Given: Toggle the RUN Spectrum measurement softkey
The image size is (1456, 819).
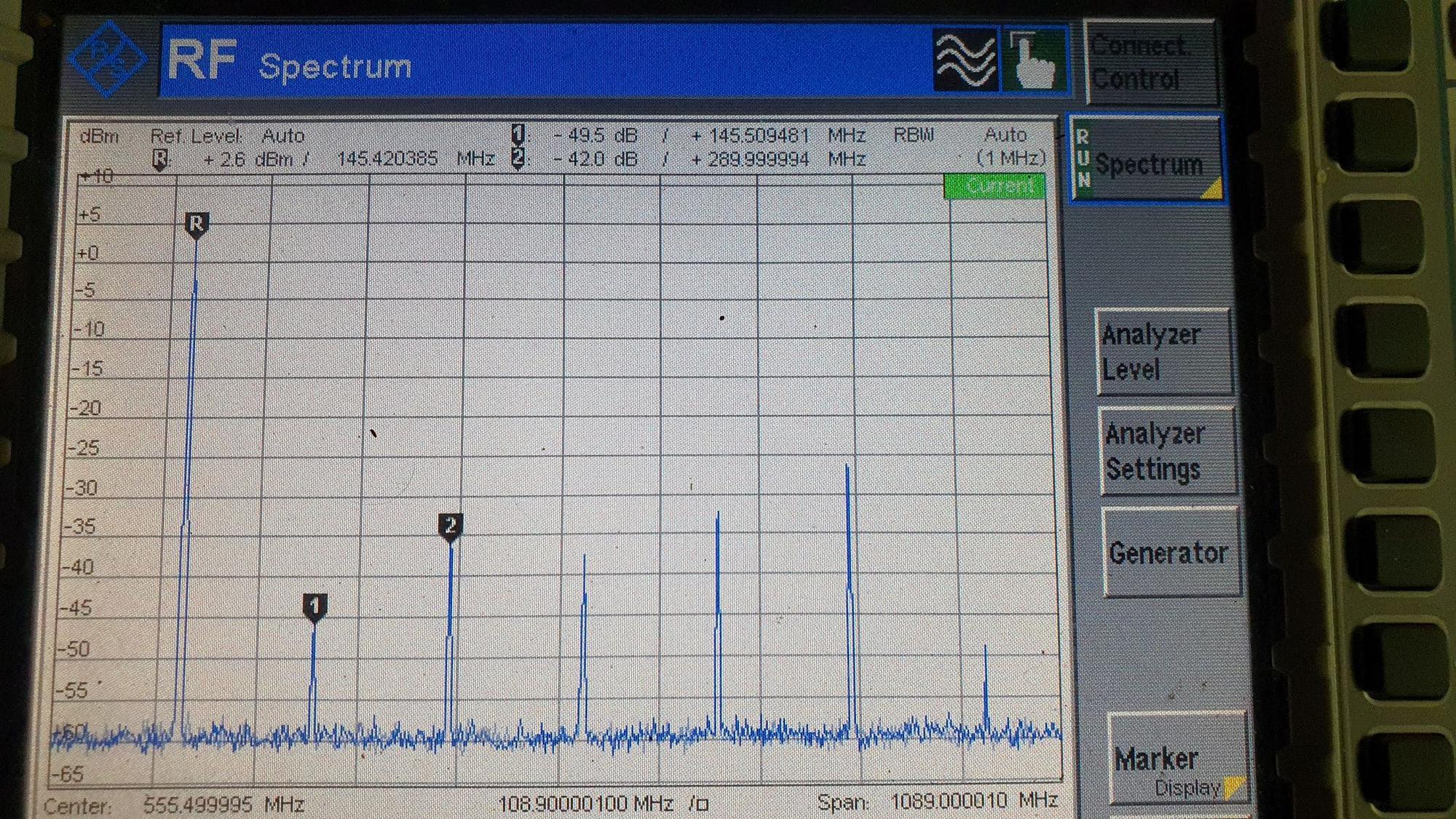Looking at the screenshot, I should [1147, 159].
